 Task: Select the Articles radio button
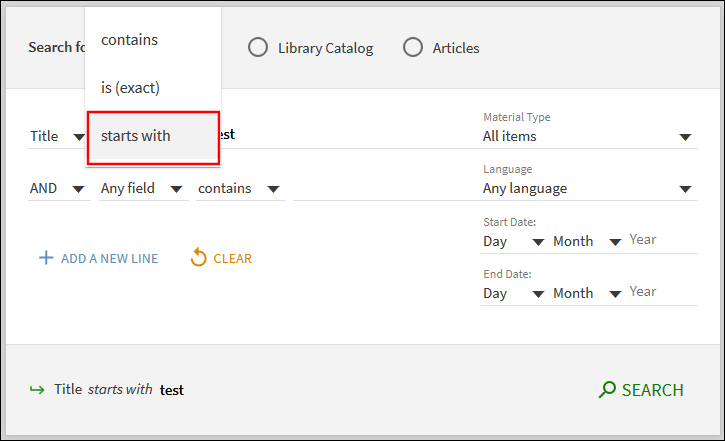[x=413, y=47]
